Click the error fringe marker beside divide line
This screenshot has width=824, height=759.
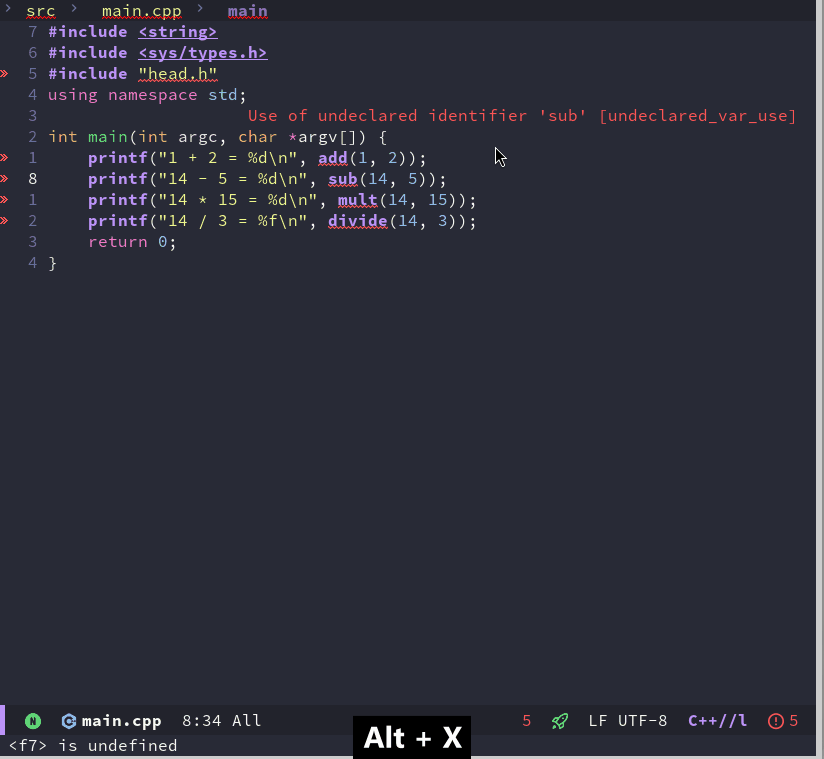(4, 221)
